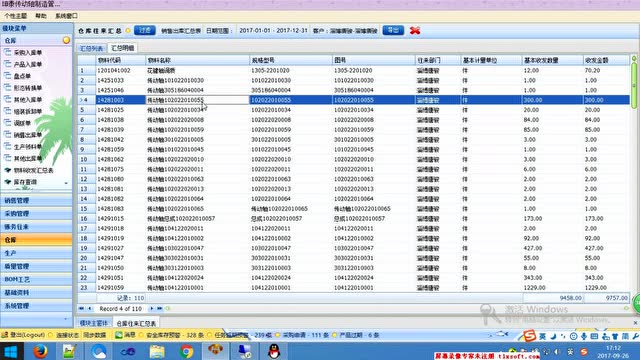The width and height of the screenshot is (640, 360).
Task: Click yellow circle icon beside 仓库 header
Action: tap(66, 40)
